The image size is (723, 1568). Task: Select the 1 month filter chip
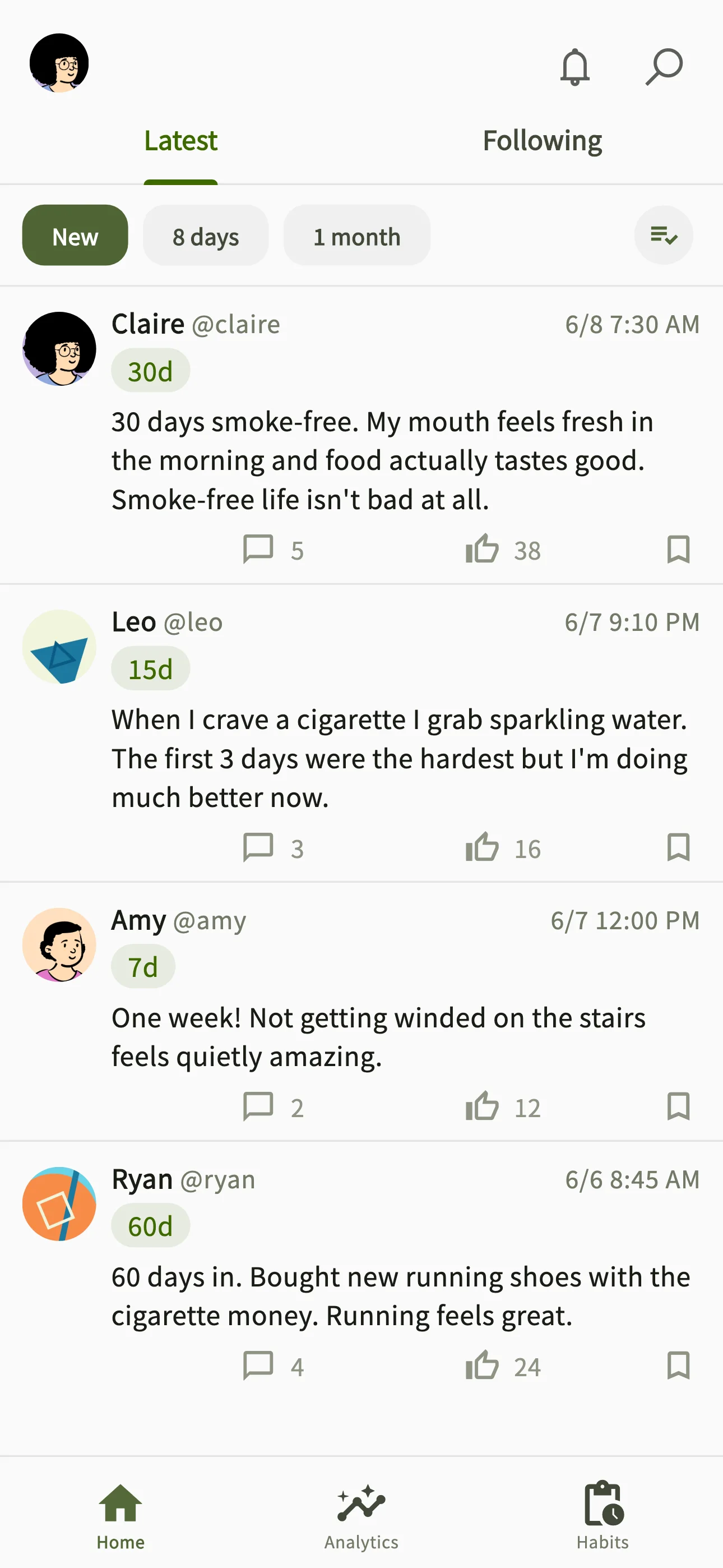tap(356, 236)
